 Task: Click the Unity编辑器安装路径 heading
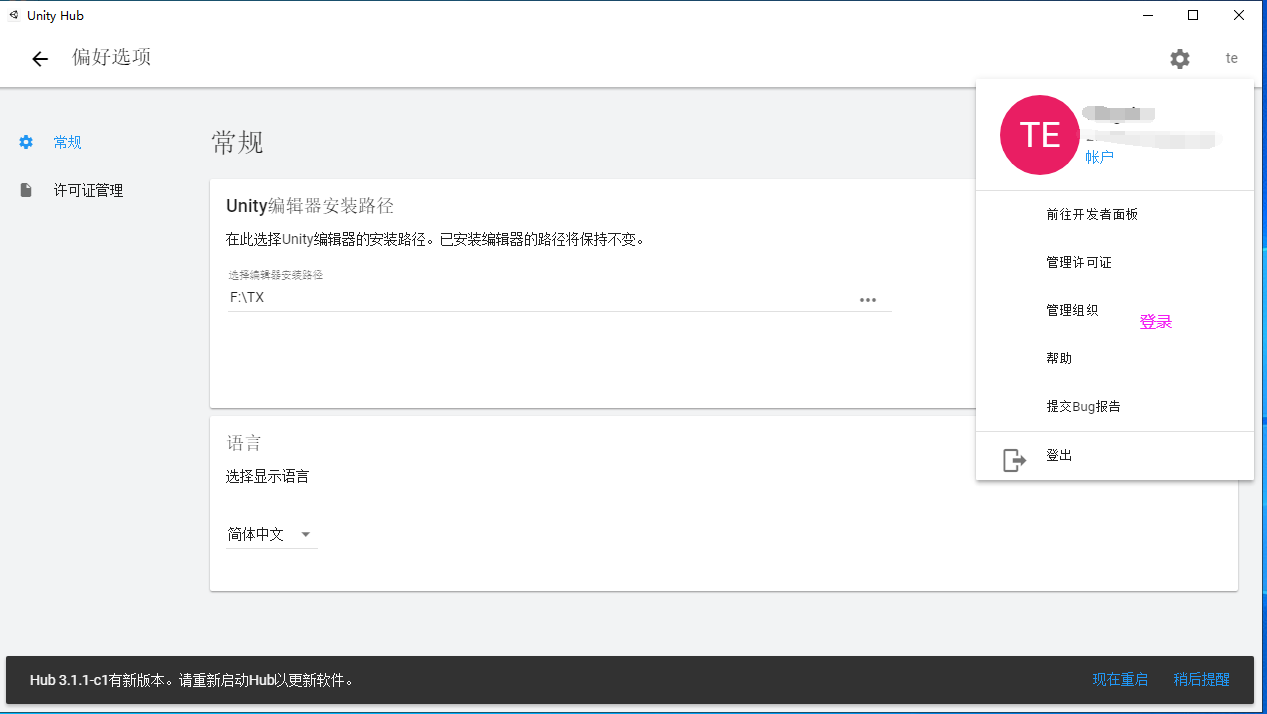pos(310,206)
